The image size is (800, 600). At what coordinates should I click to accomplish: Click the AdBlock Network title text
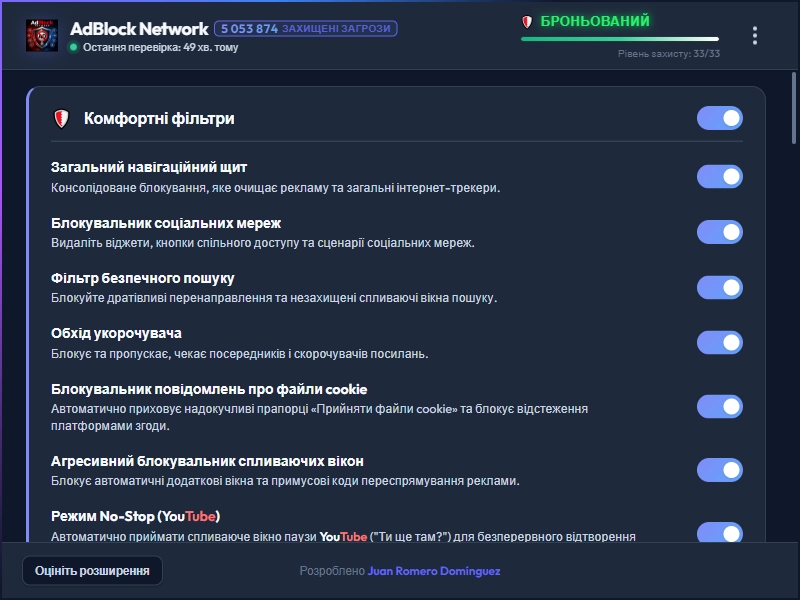tap(139, 29)
